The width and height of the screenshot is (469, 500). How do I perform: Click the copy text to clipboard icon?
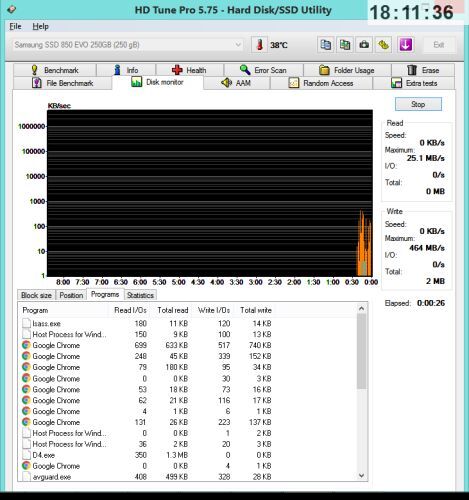coord(326,45)
